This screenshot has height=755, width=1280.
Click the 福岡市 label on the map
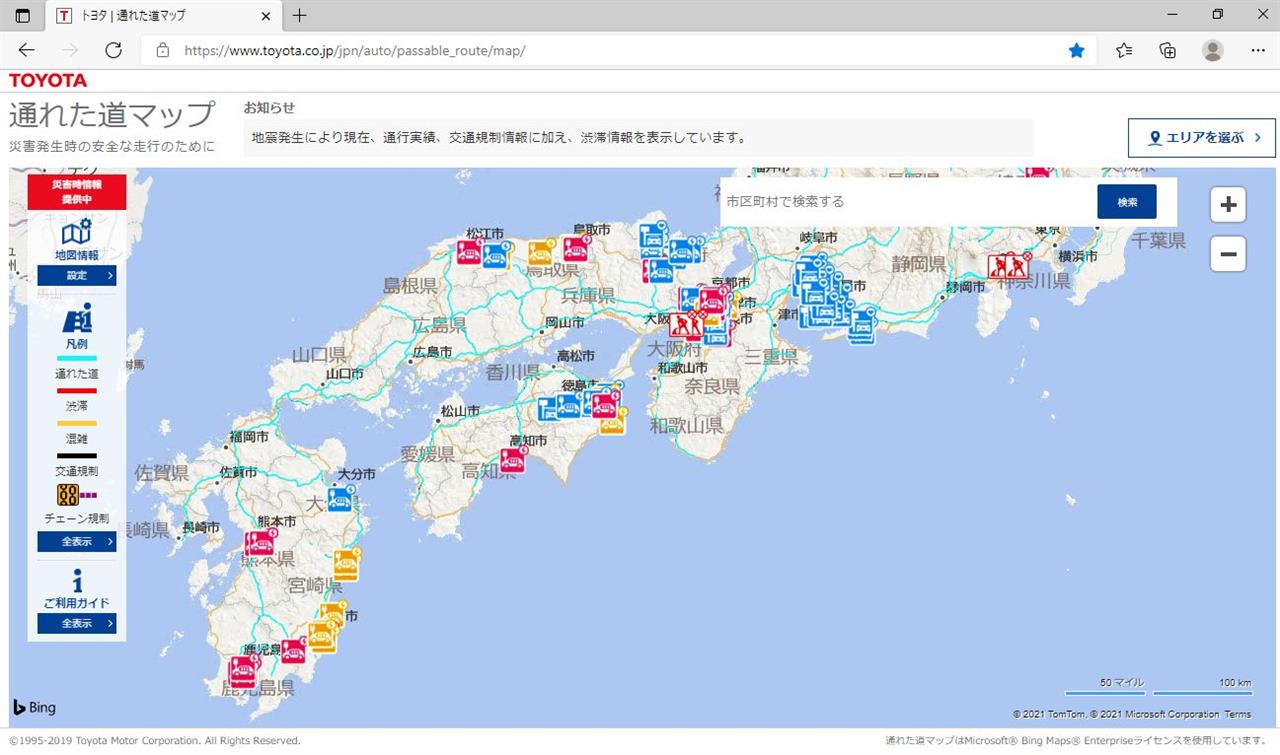point(249,437)
